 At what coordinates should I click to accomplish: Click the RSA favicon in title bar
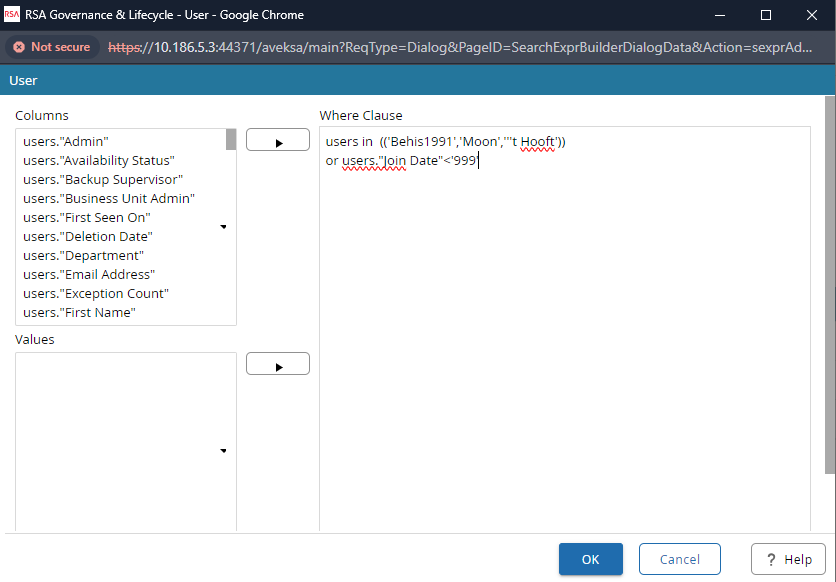click(x=12, y=15)
